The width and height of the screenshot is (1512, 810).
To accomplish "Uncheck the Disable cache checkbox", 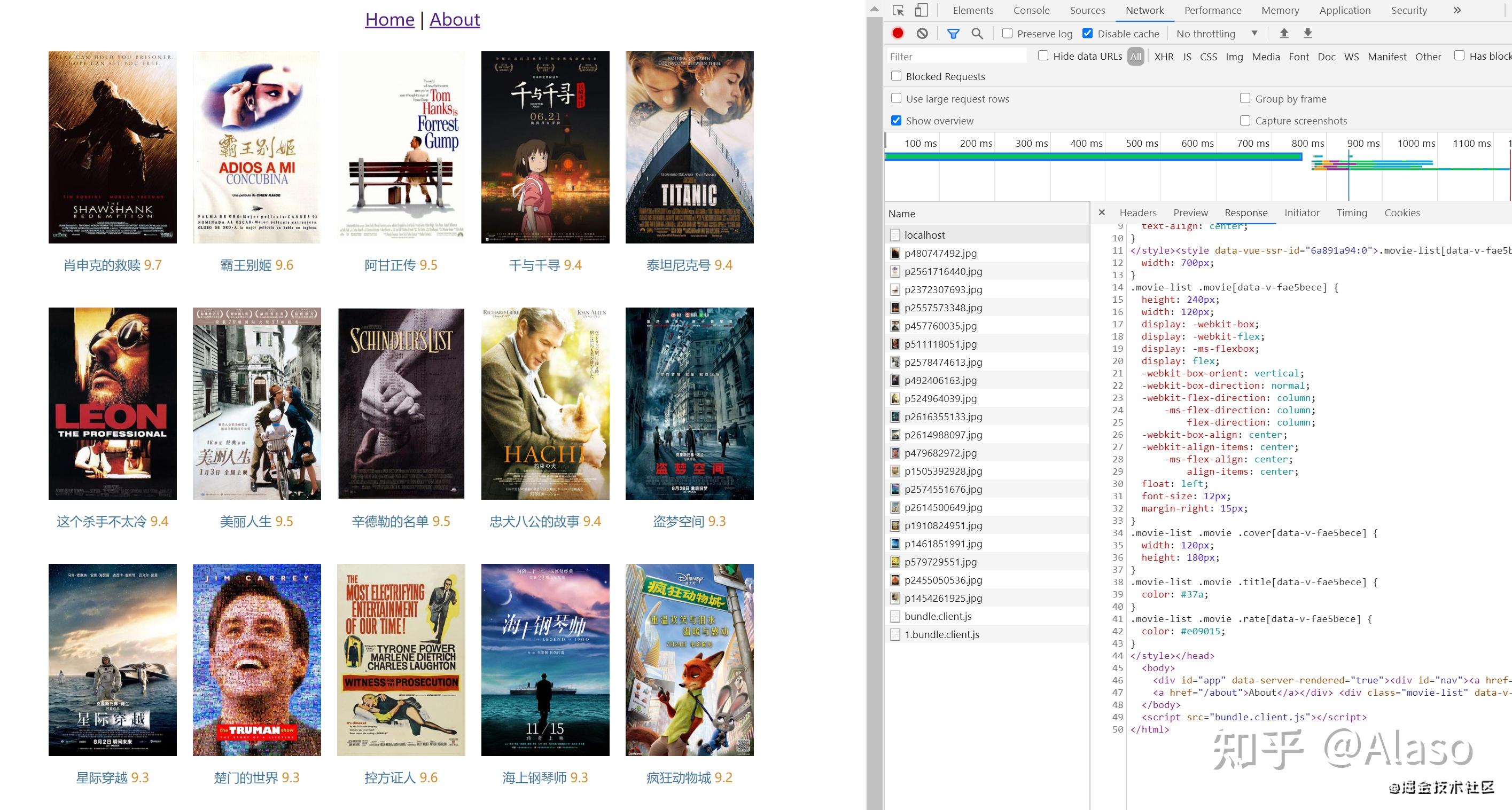I will click(1088, 34).
